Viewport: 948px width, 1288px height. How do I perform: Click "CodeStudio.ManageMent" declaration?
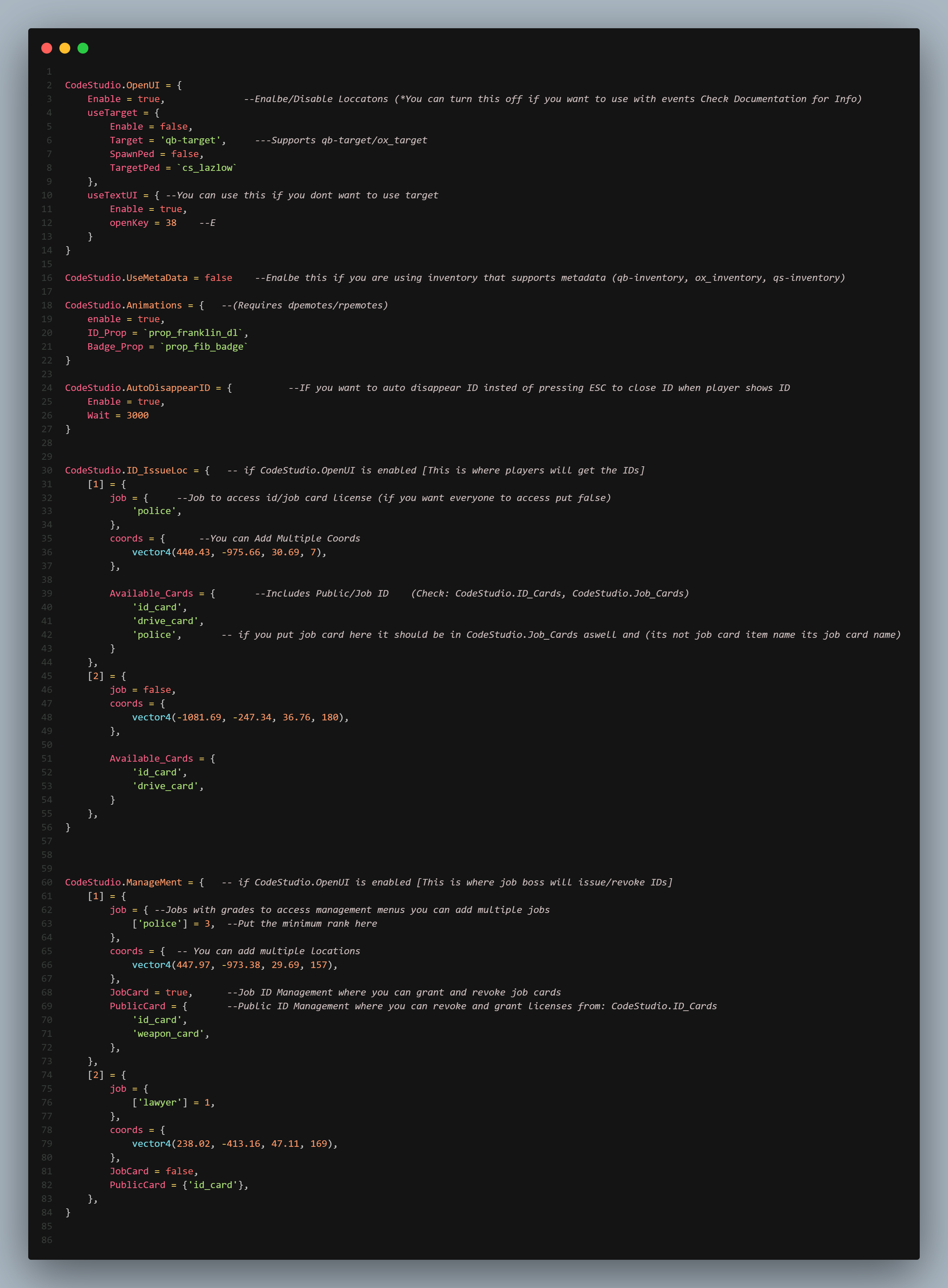pyautogui.click(x=123, y=883)
